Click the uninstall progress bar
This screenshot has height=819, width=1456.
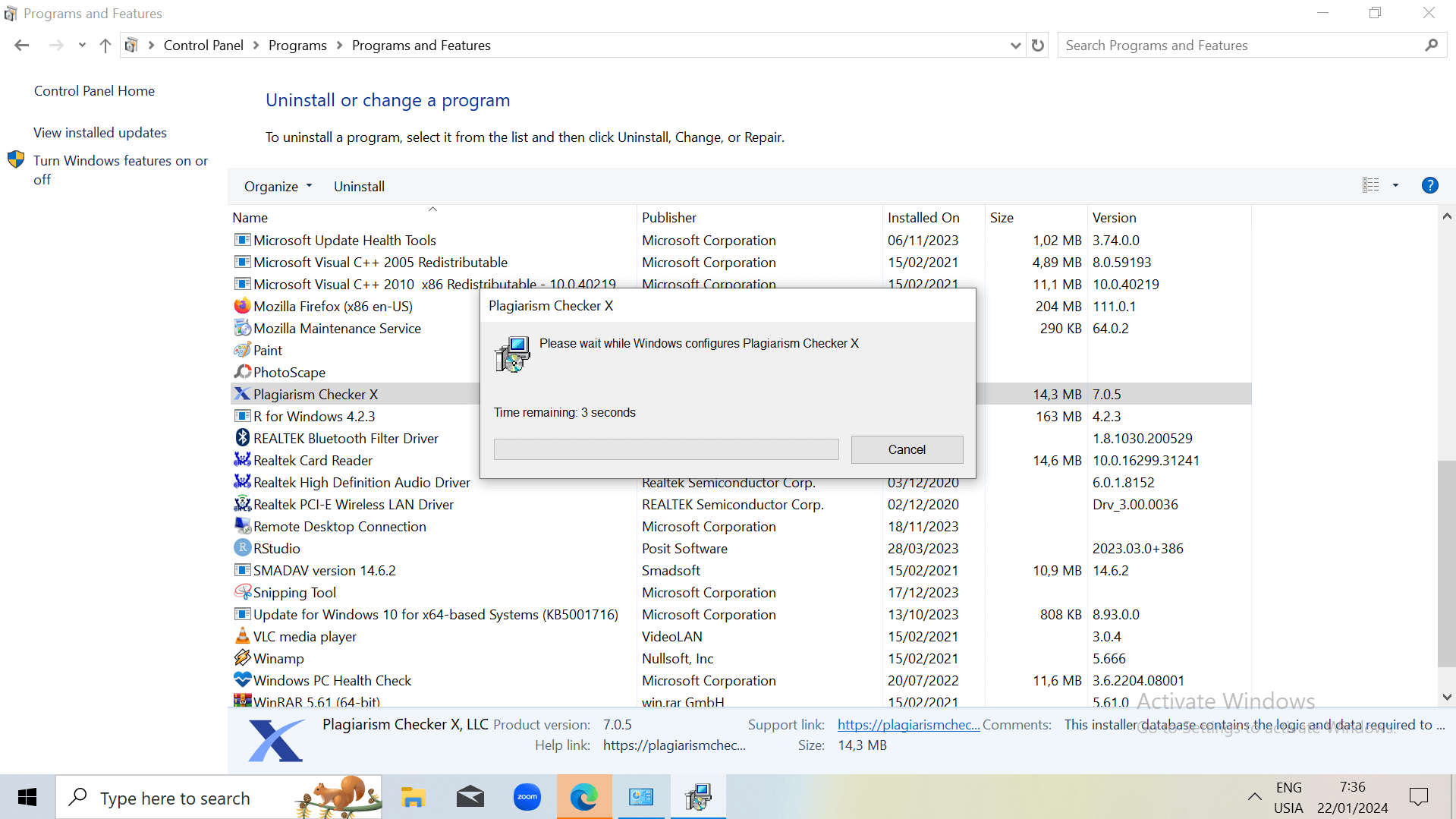(666, 449)
